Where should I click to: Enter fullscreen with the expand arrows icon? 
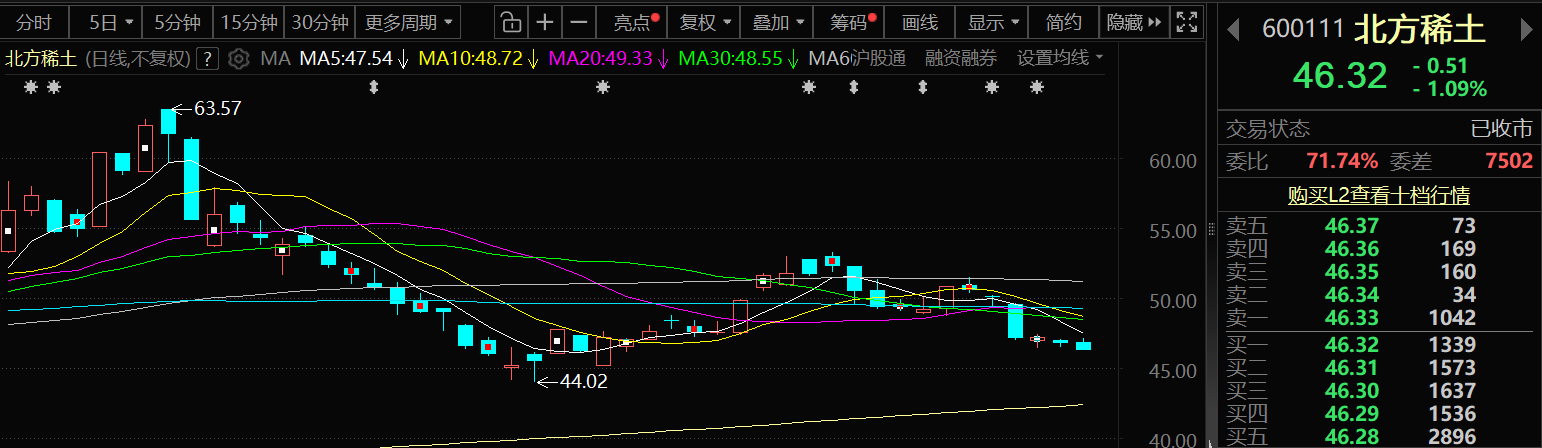1186,22
